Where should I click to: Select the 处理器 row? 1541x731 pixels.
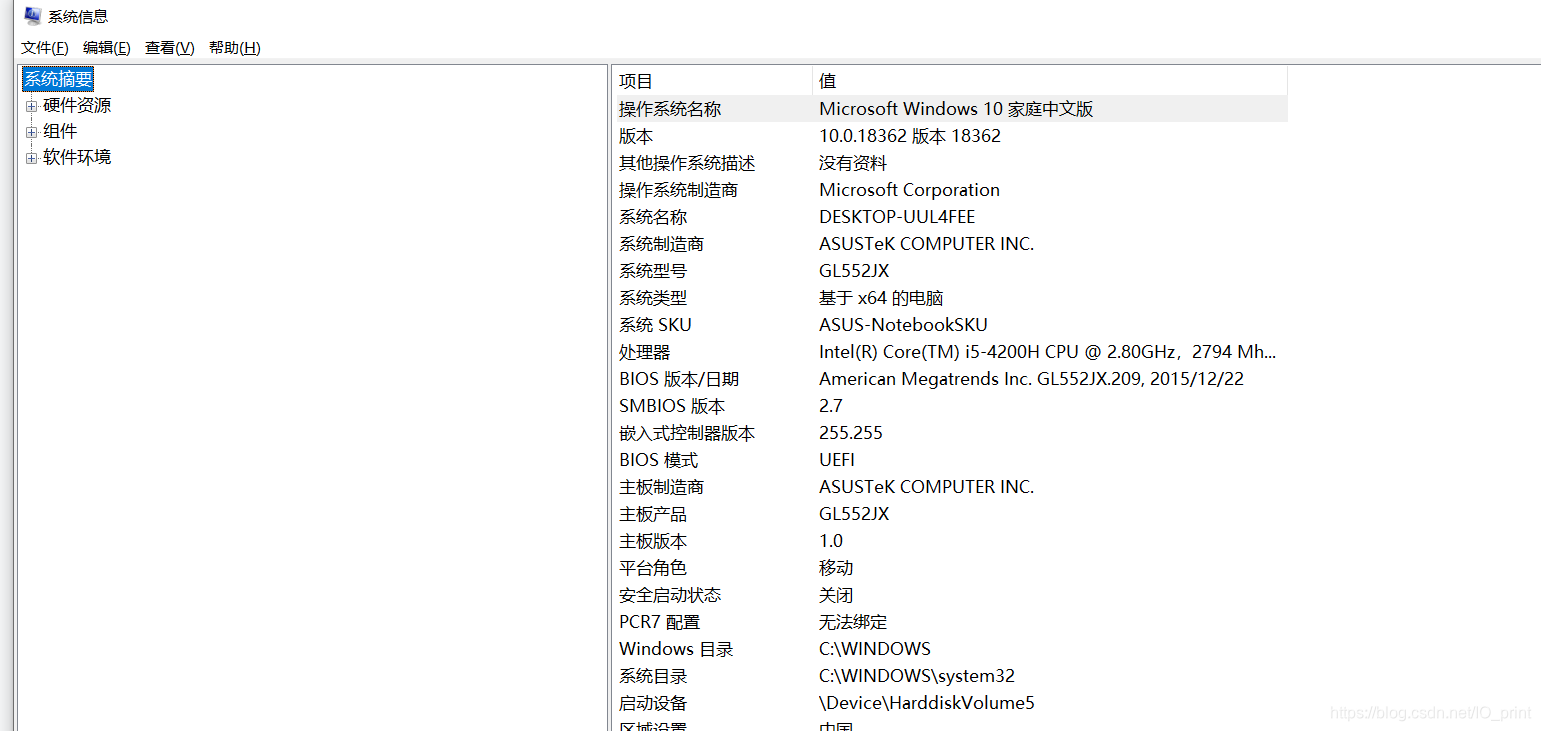[x=950, y=352]
